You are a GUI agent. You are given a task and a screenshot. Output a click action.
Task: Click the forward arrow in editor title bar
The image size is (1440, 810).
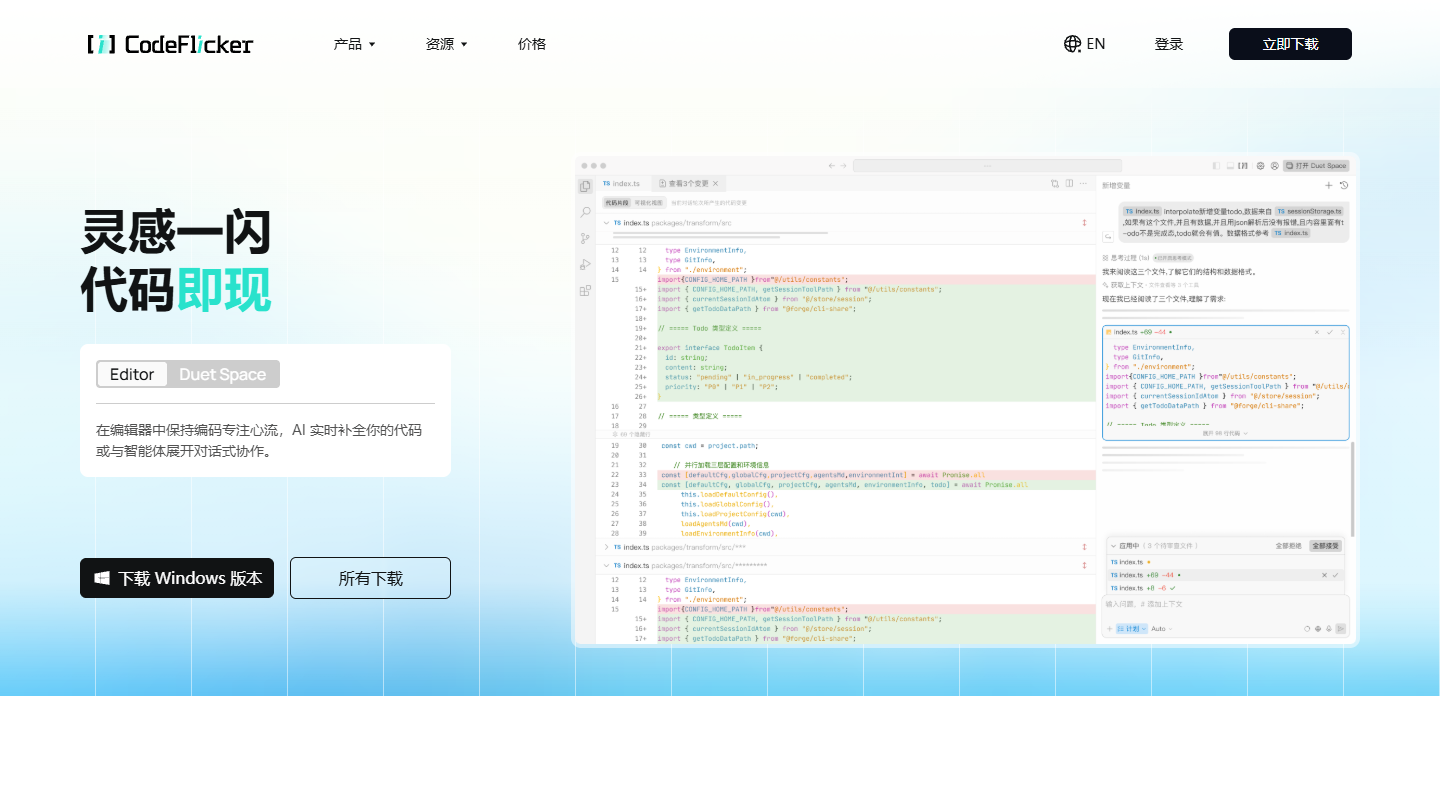pos(843,165)
